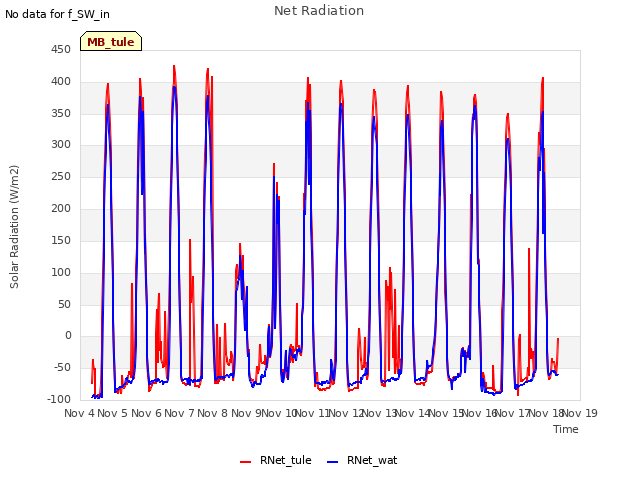Click the 300 y-axis tick label
640x480 pixels.
pos(61,144)
